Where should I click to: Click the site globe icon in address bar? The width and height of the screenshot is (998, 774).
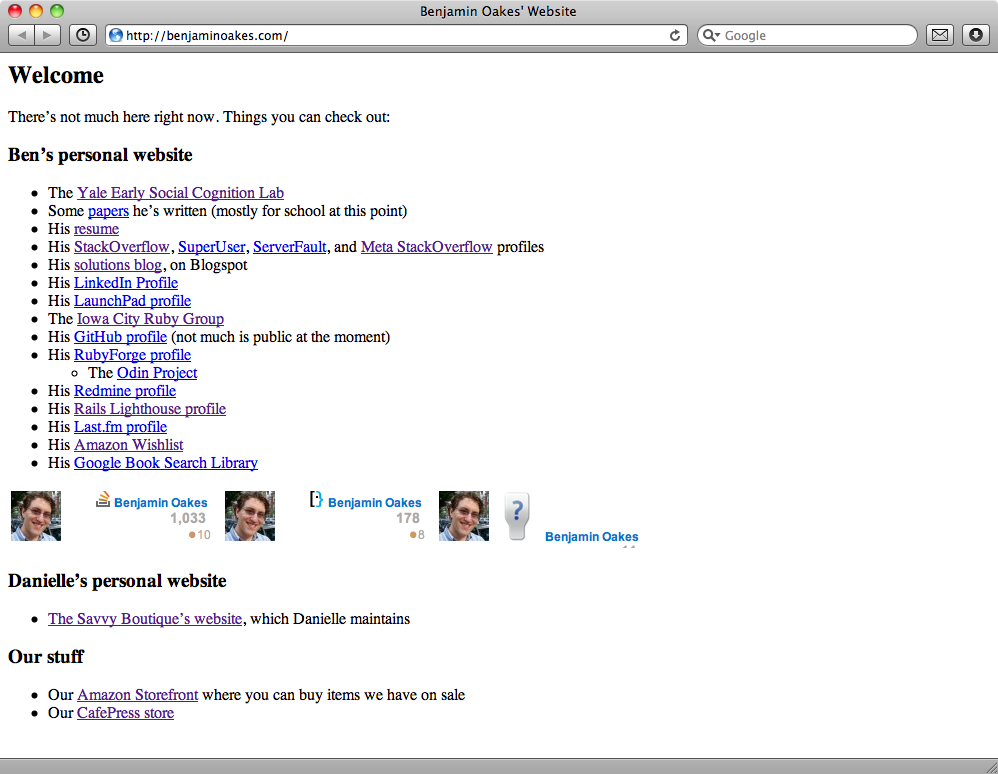[x=116, y=35]
